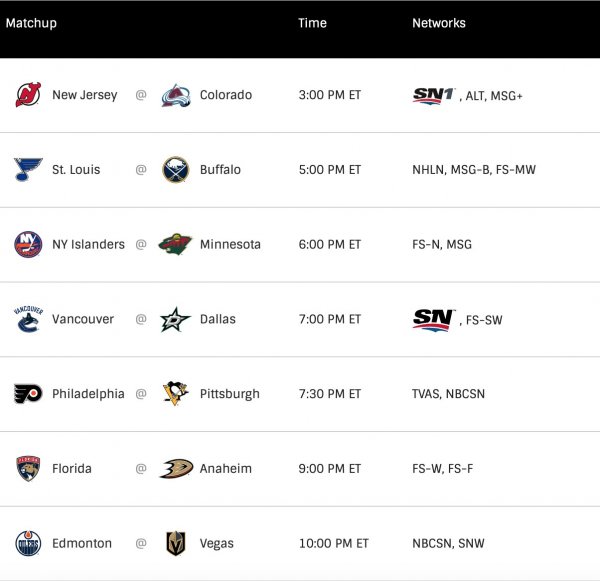Click the Anaheim Ducks logo
The image size is (600, 581).
click(x=176, y=468)
